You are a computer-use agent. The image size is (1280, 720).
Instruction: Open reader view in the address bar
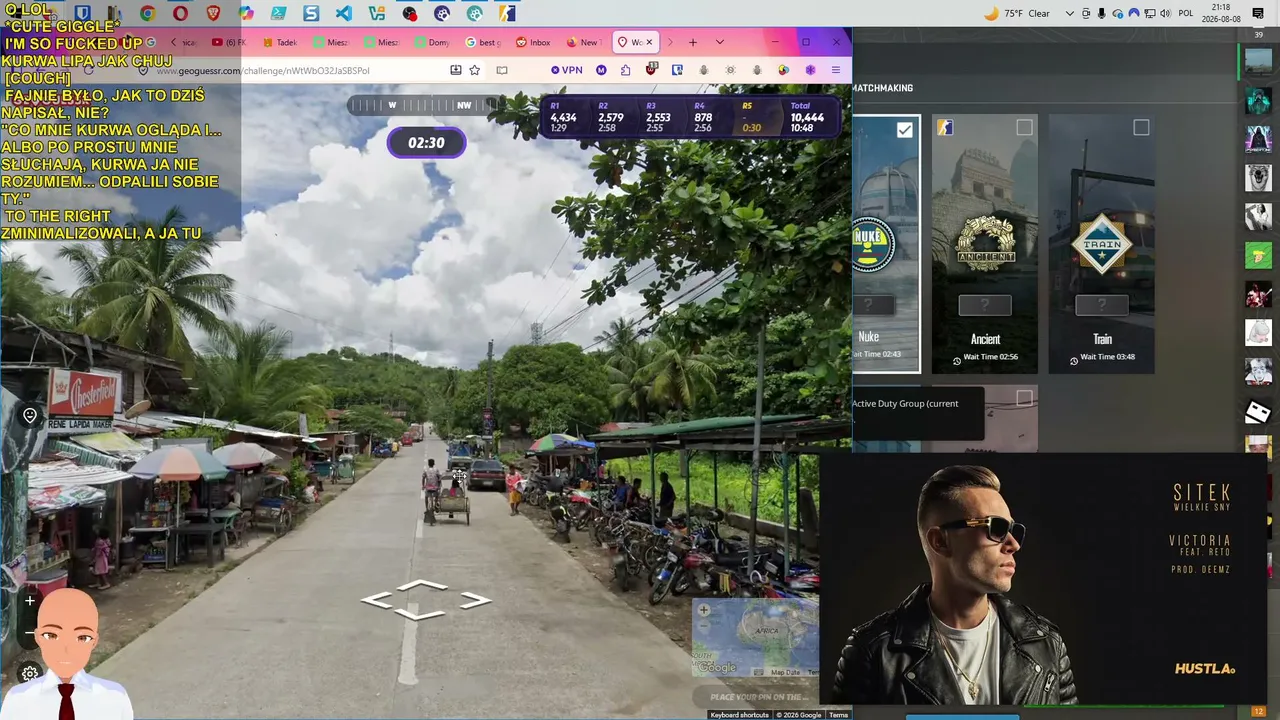pos(502,70)
